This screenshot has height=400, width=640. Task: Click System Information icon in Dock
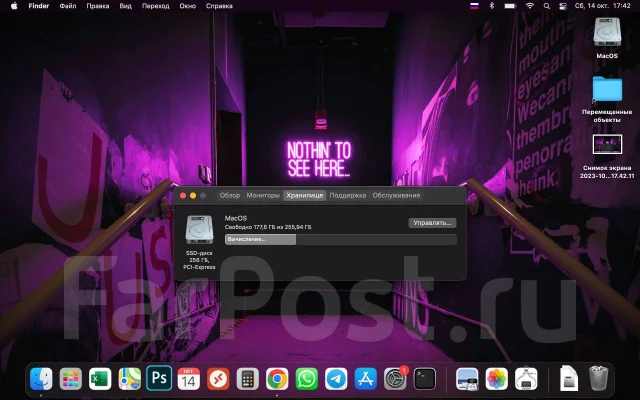pyautogui.click(x=526, y=379)
